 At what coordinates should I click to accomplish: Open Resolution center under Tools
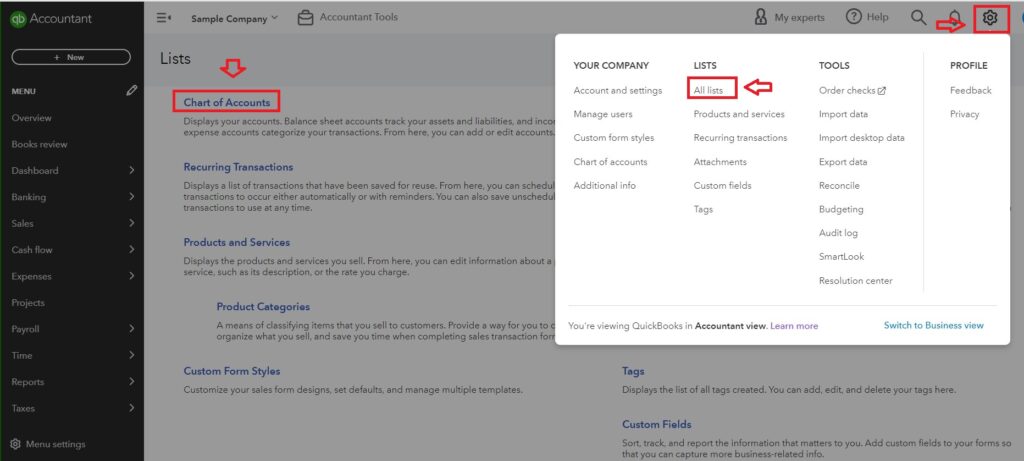[855, 281]
